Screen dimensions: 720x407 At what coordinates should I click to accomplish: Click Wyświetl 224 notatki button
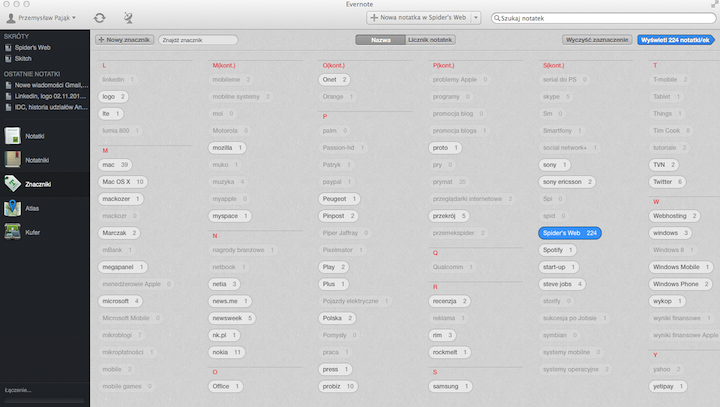675,40
